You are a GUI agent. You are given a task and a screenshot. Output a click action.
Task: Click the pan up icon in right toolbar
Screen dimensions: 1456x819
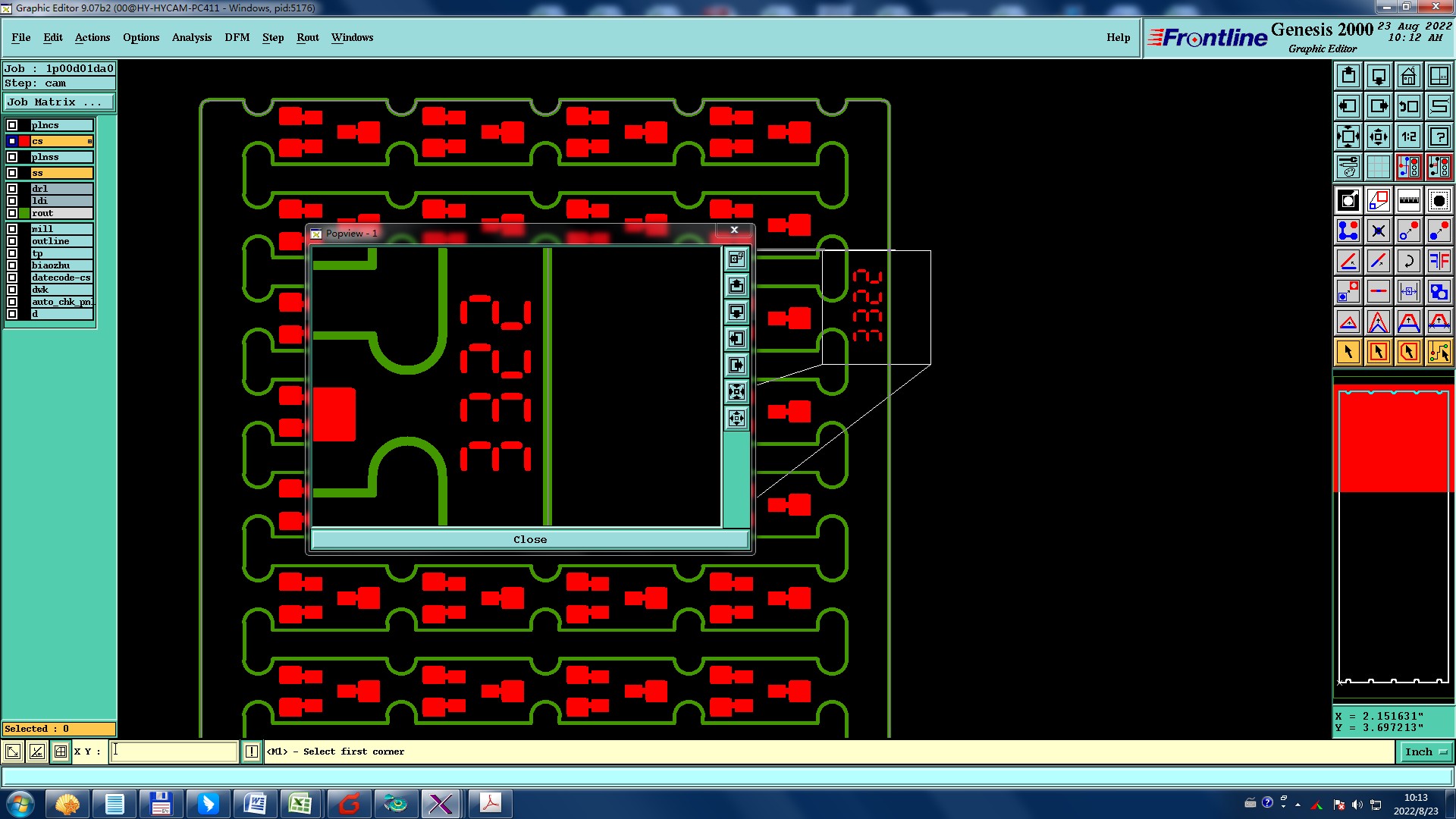pyautogui.click(x=1348, y=76)
